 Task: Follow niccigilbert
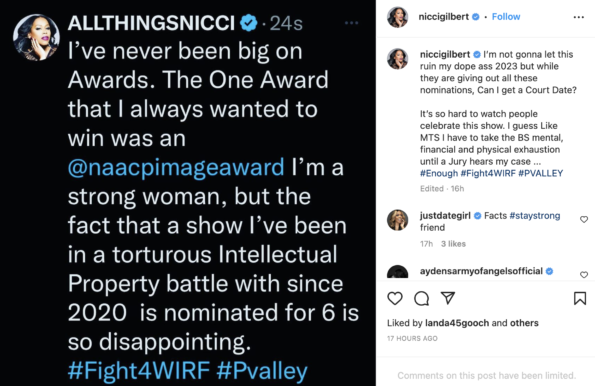click(x=506, y=17)
